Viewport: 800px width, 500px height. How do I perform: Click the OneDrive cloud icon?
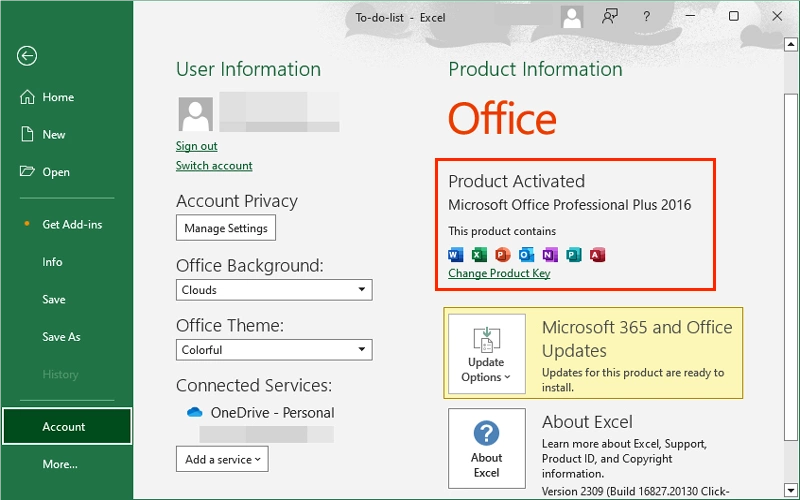click(x=194, y=412)
